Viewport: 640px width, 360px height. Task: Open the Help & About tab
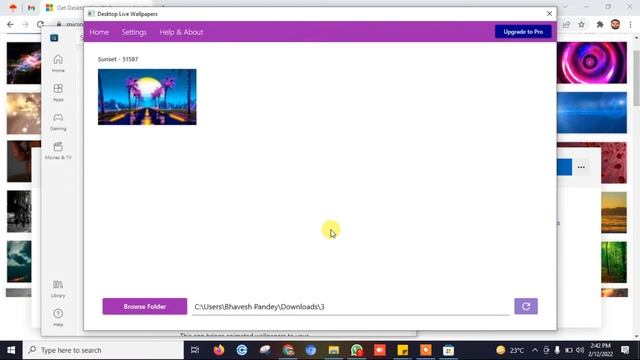(181, 32)
